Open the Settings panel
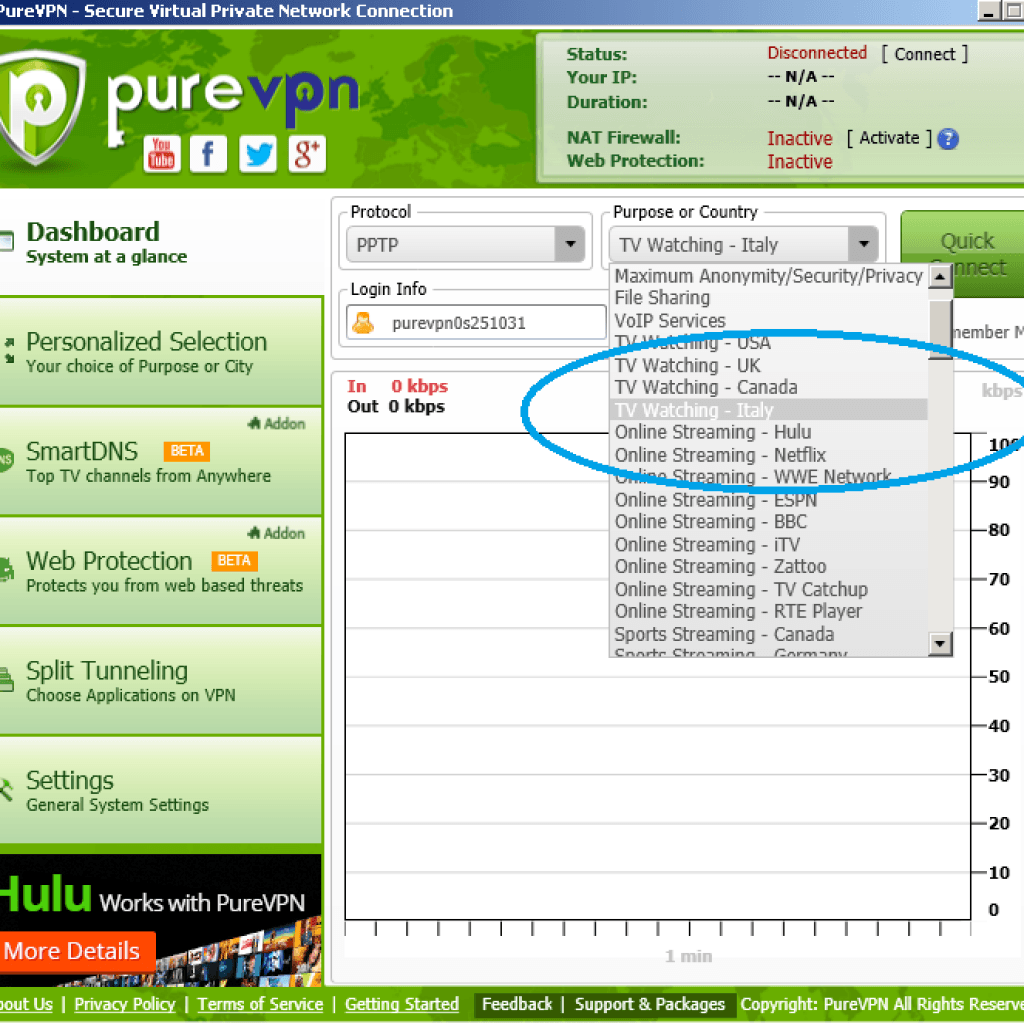The image size is (1024, 1024). click(x=161, y=791)
